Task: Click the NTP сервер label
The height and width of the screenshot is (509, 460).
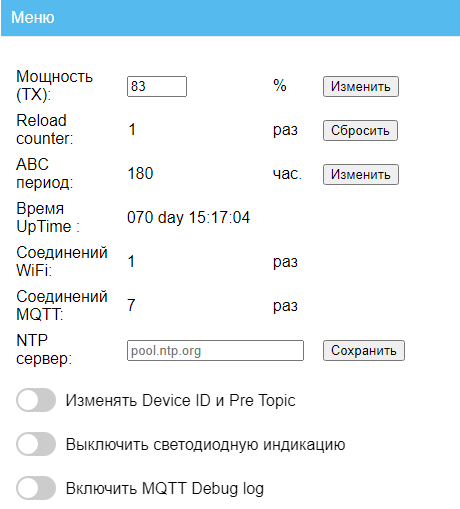Action: click(x=44, y=350)
